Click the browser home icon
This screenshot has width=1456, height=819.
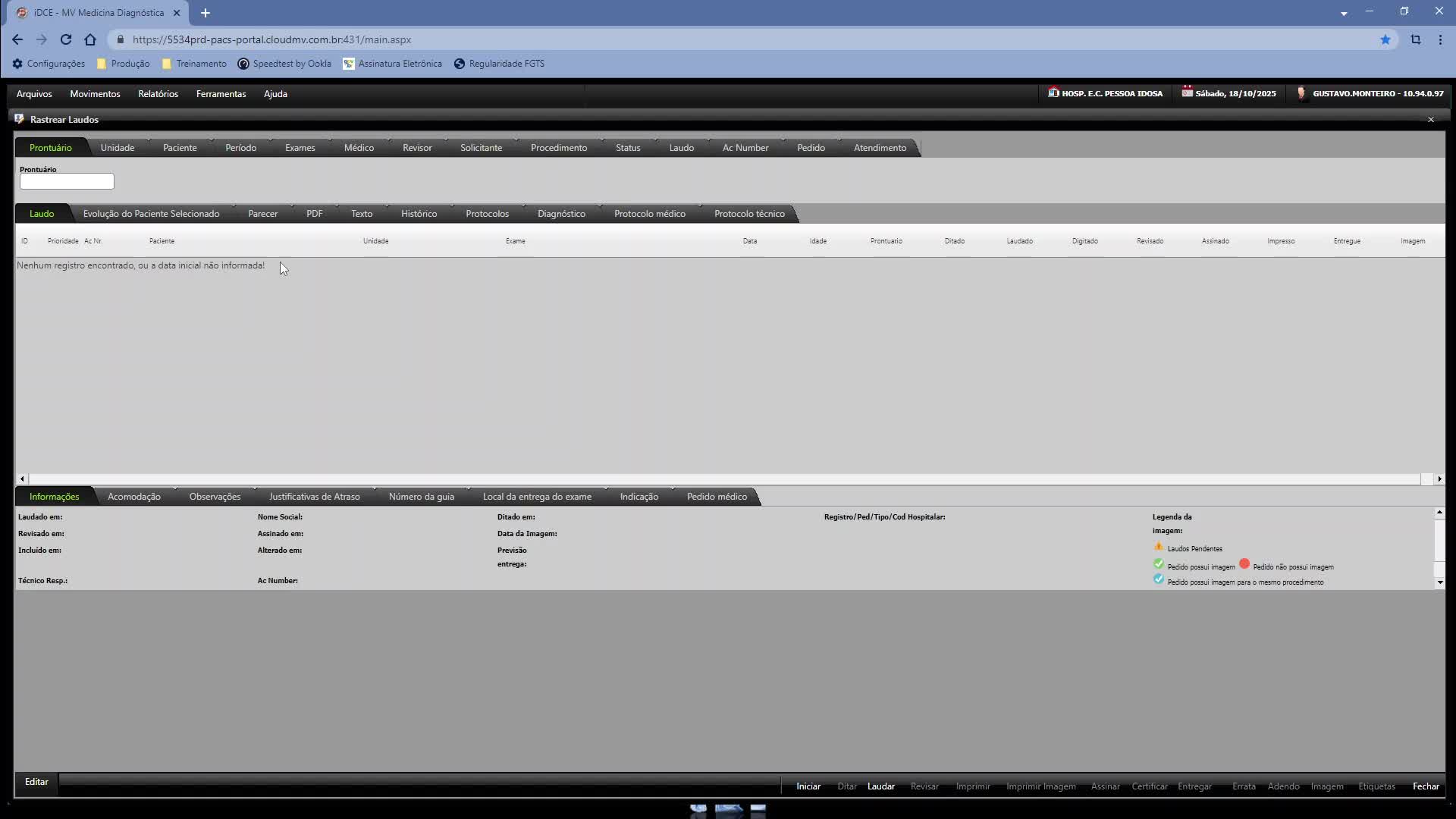[x=90, y=39]
